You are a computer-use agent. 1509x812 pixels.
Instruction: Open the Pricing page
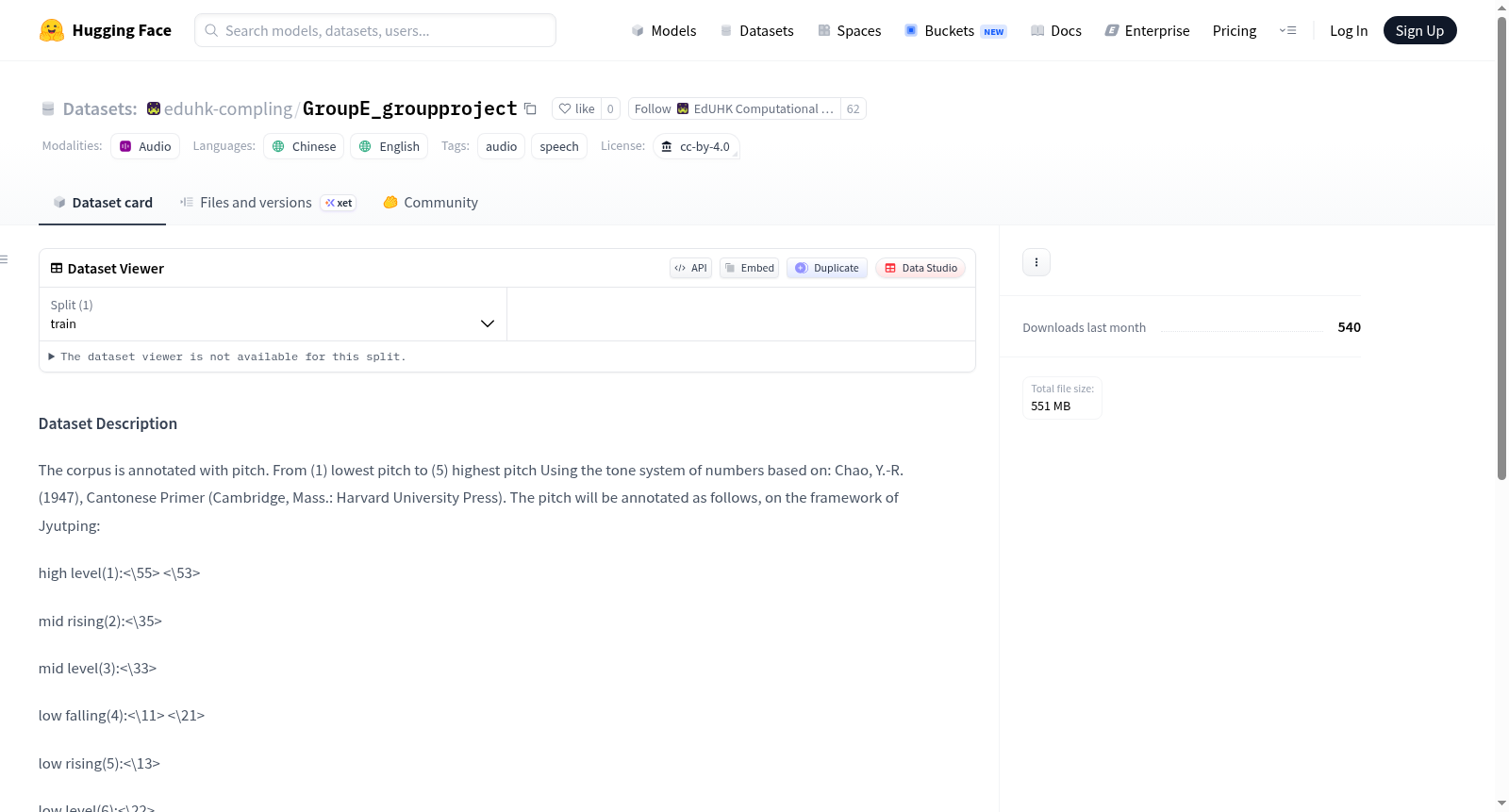[x=1235, y=31]
